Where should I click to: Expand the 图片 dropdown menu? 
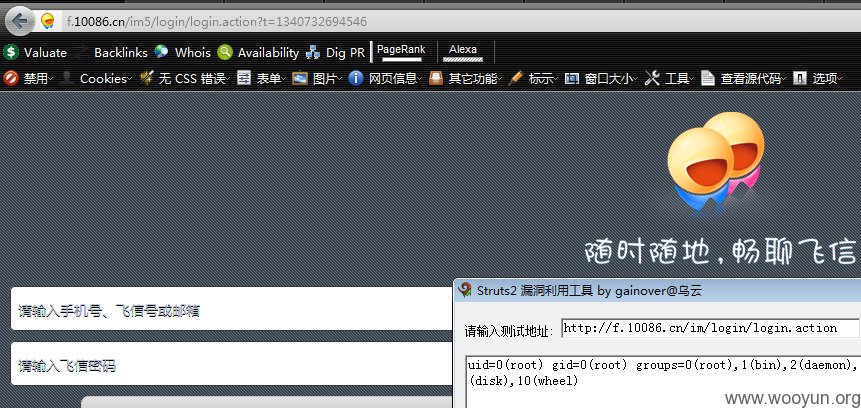tap(327, 79)
